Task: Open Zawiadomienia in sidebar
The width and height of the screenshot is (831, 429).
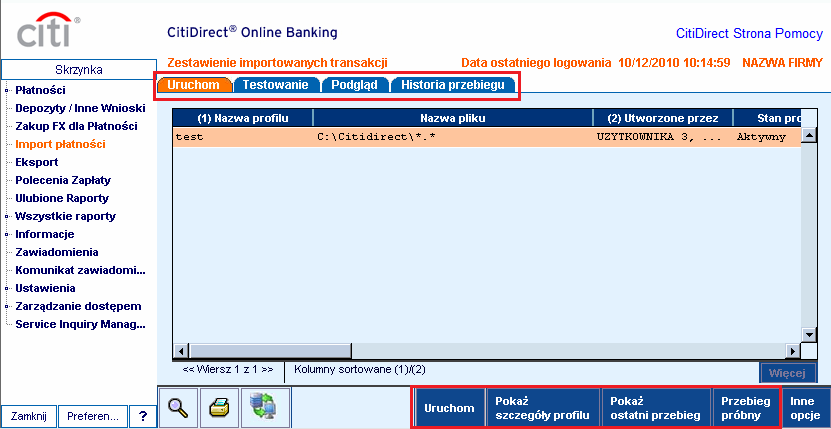Action: [57, 252]
